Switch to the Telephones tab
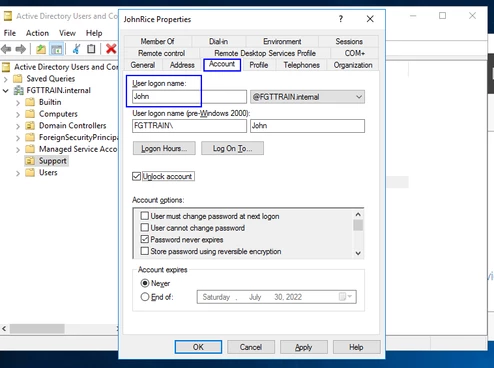Screen dimensions: 494x368 [x=301, y=65]
